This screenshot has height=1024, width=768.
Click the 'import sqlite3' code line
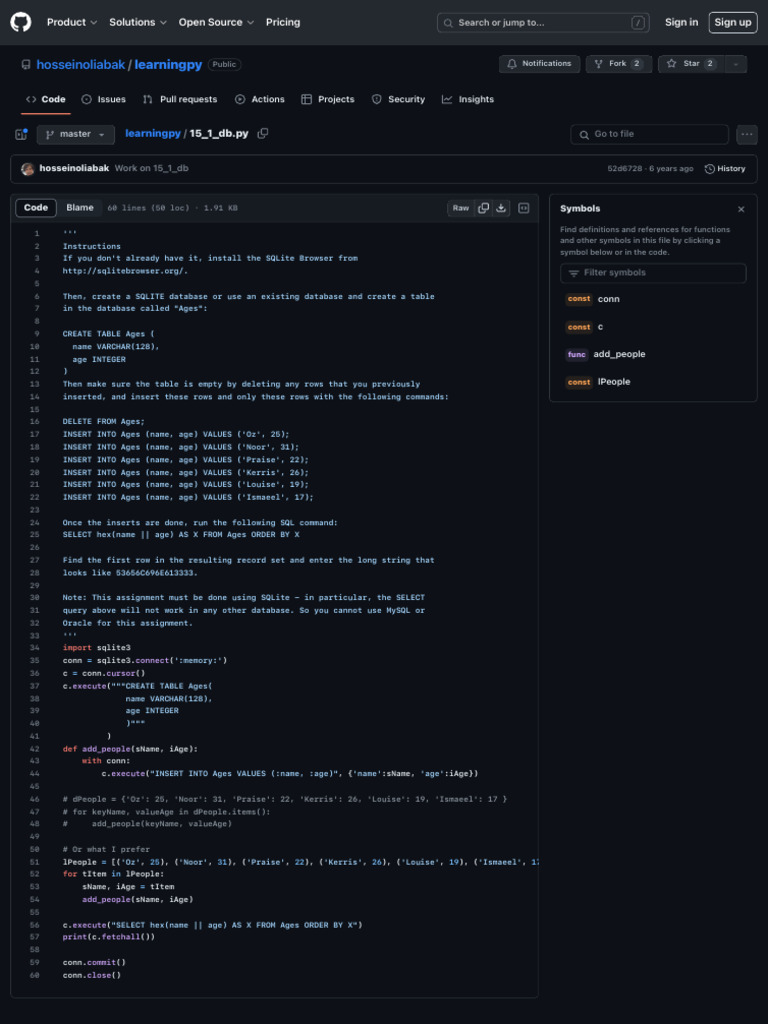click(x=97, y=648)
